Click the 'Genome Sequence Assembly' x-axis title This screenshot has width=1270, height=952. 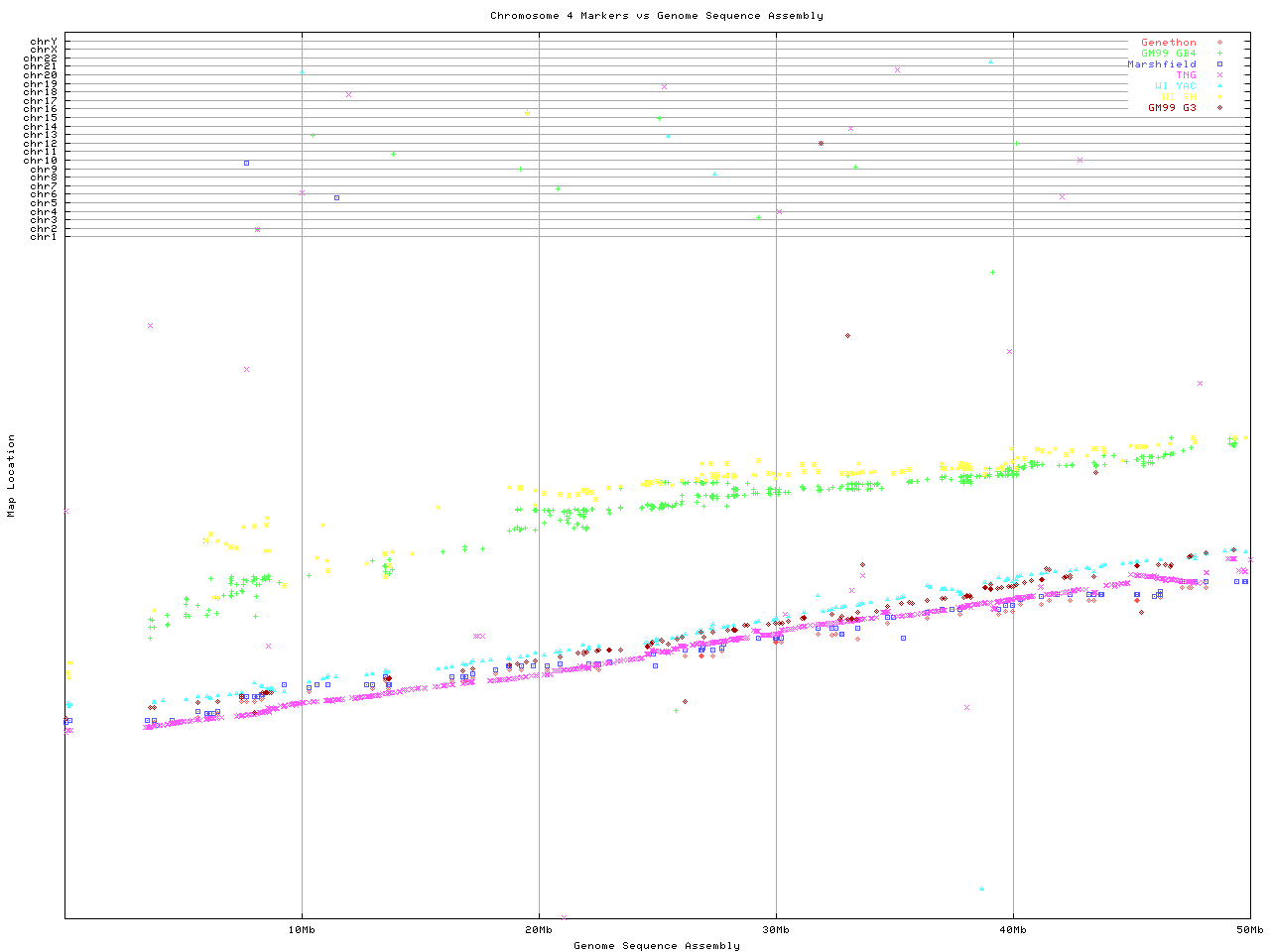click(656, 946)
